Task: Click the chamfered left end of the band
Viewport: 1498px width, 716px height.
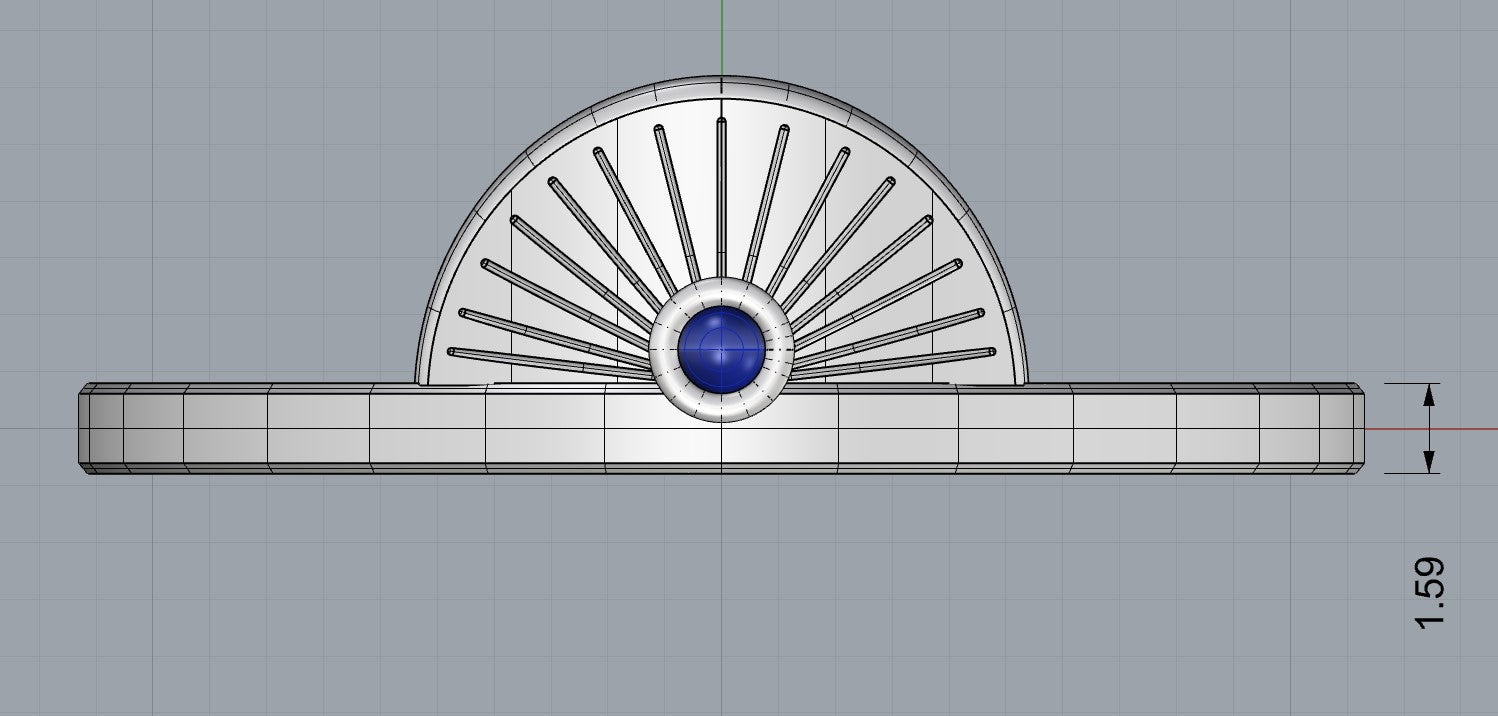Action: pos(86,428)
